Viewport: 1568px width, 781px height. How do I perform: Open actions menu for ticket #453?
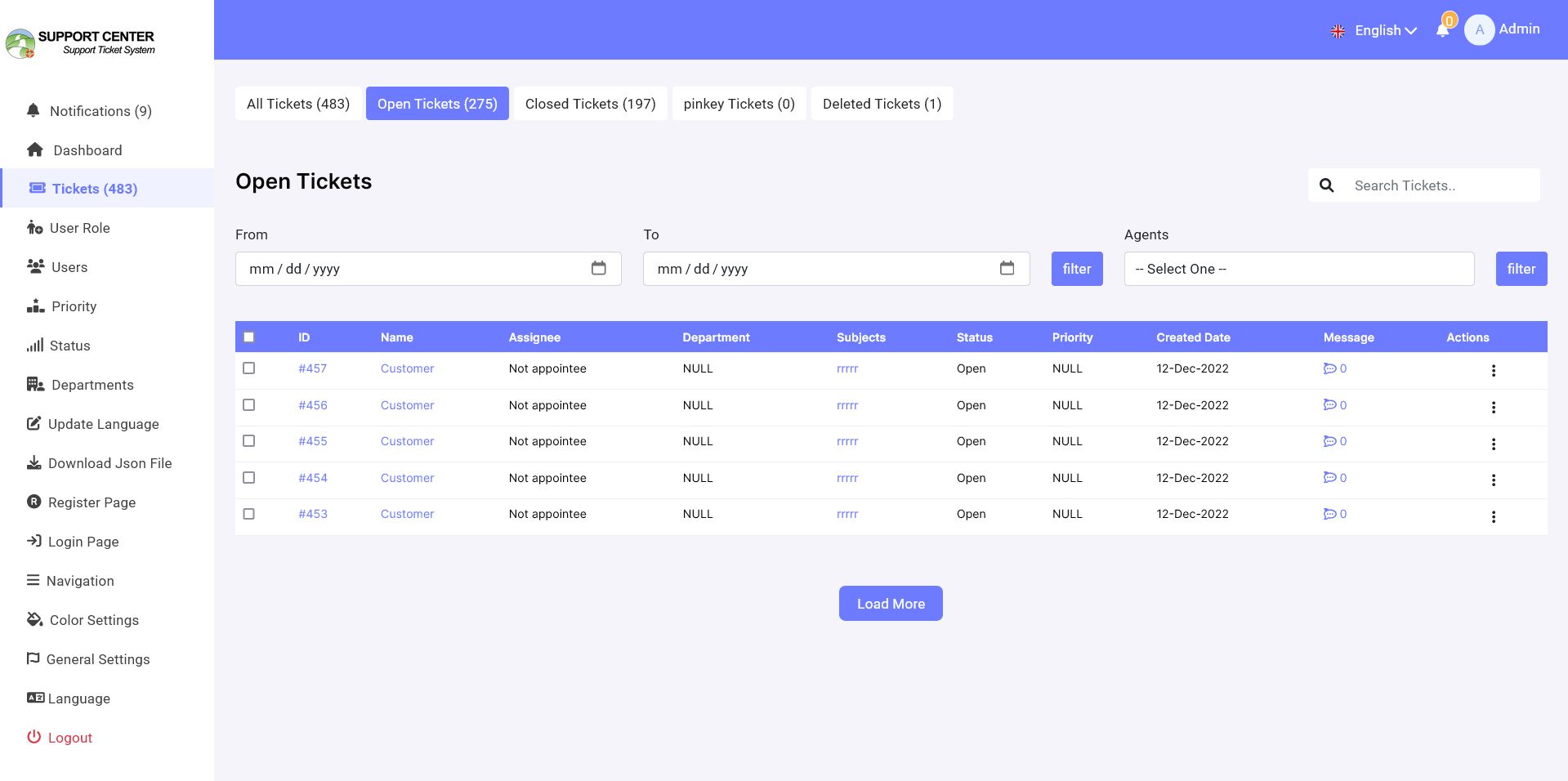(x=1494, y=517)
